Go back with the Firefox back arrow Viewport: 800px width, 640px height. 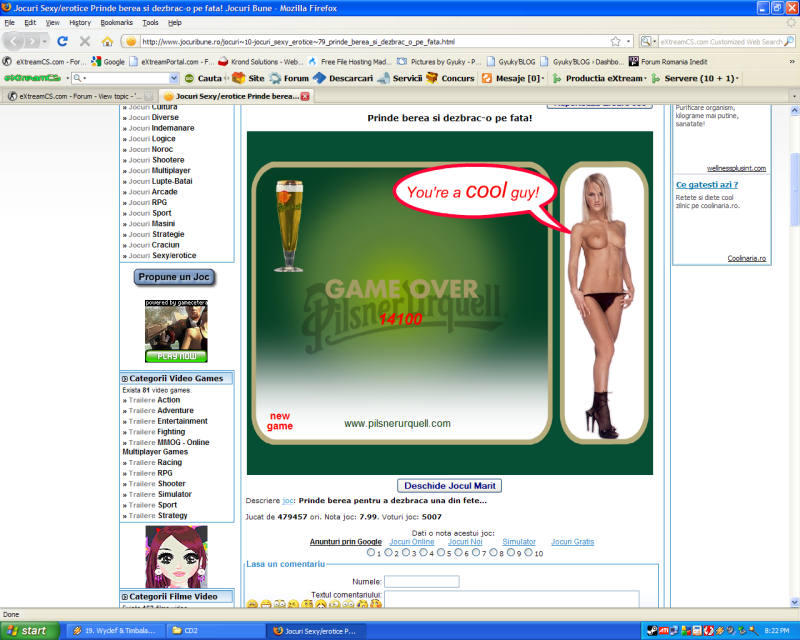[14, 41]
